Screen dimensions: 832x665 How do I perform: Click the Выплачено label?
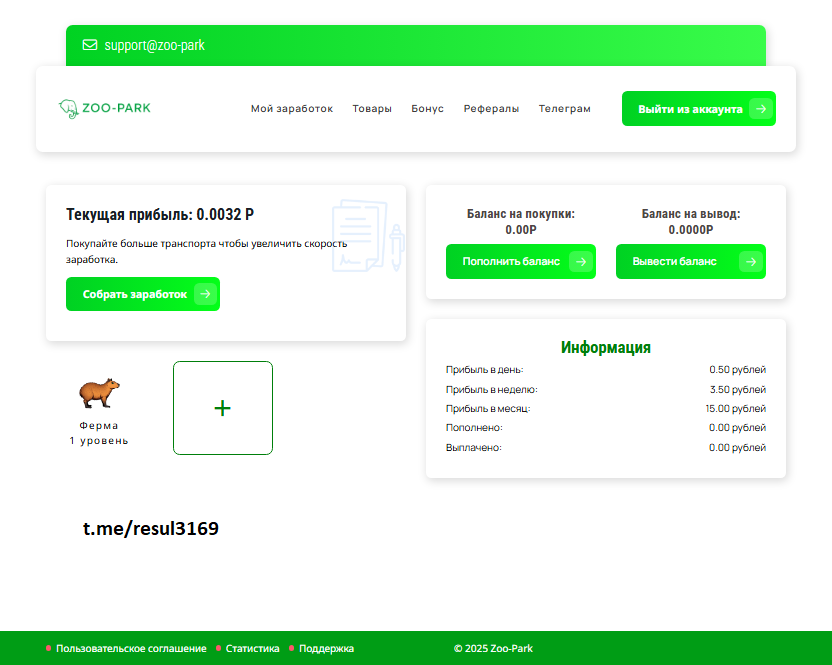474,448
